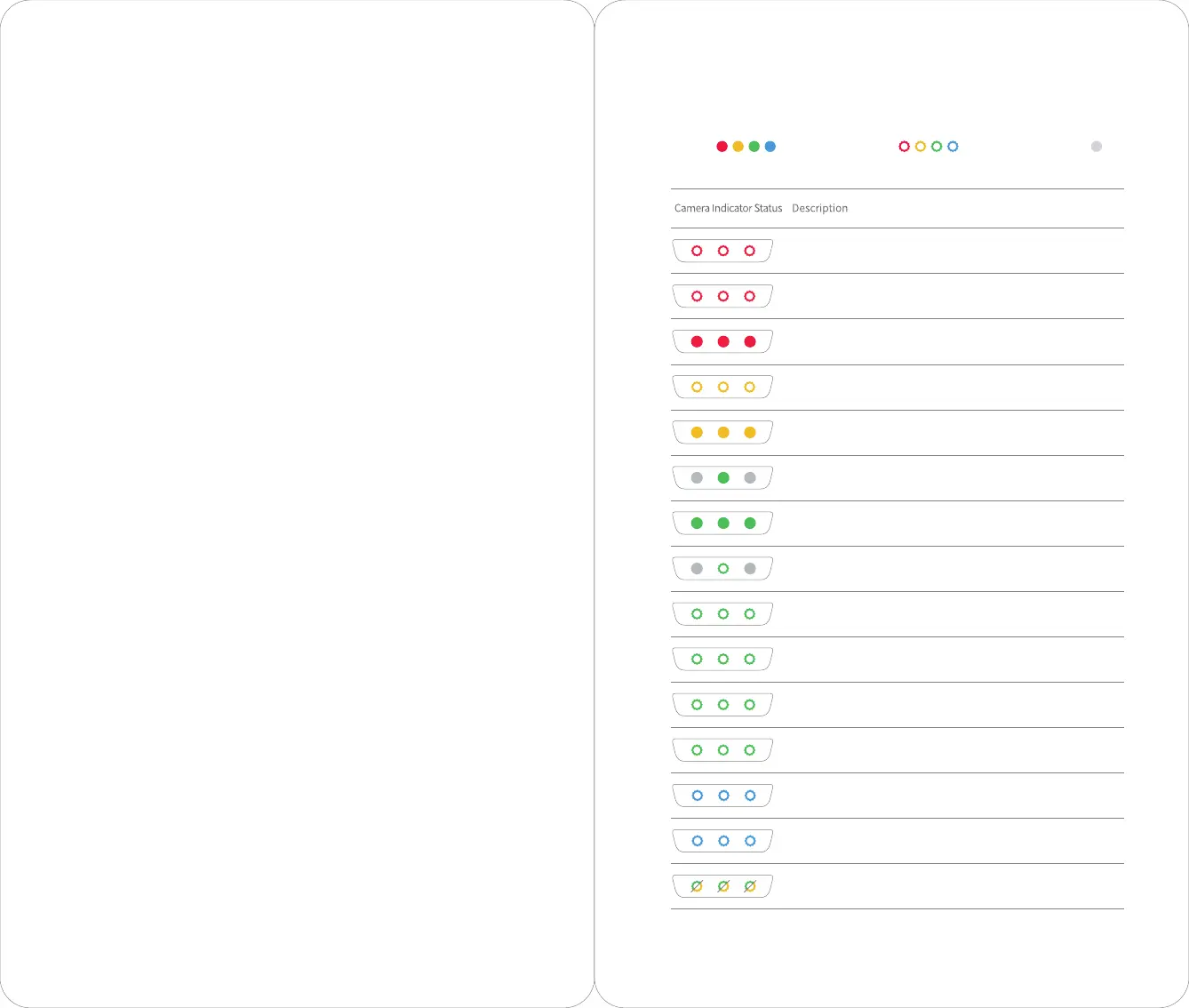Viewport: 1189px width, 1008px height.
Task: Click the blue ring in the top legend
Action: coord(952,147)
